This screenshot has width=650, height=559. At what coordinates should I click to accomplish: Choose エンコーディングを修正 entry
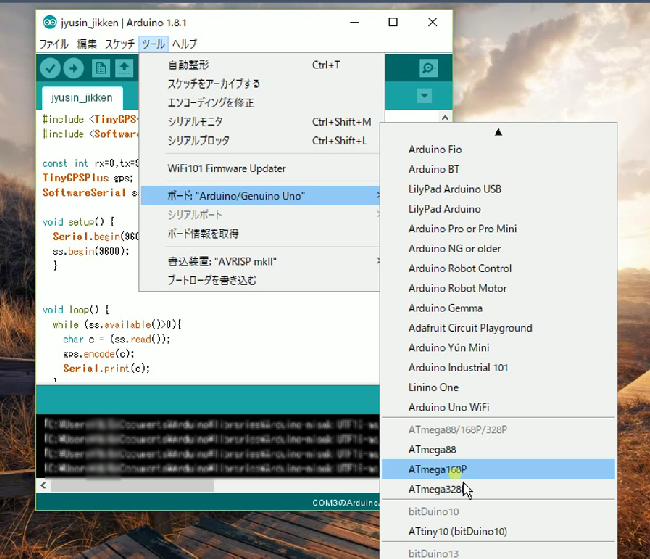(260, 103)
